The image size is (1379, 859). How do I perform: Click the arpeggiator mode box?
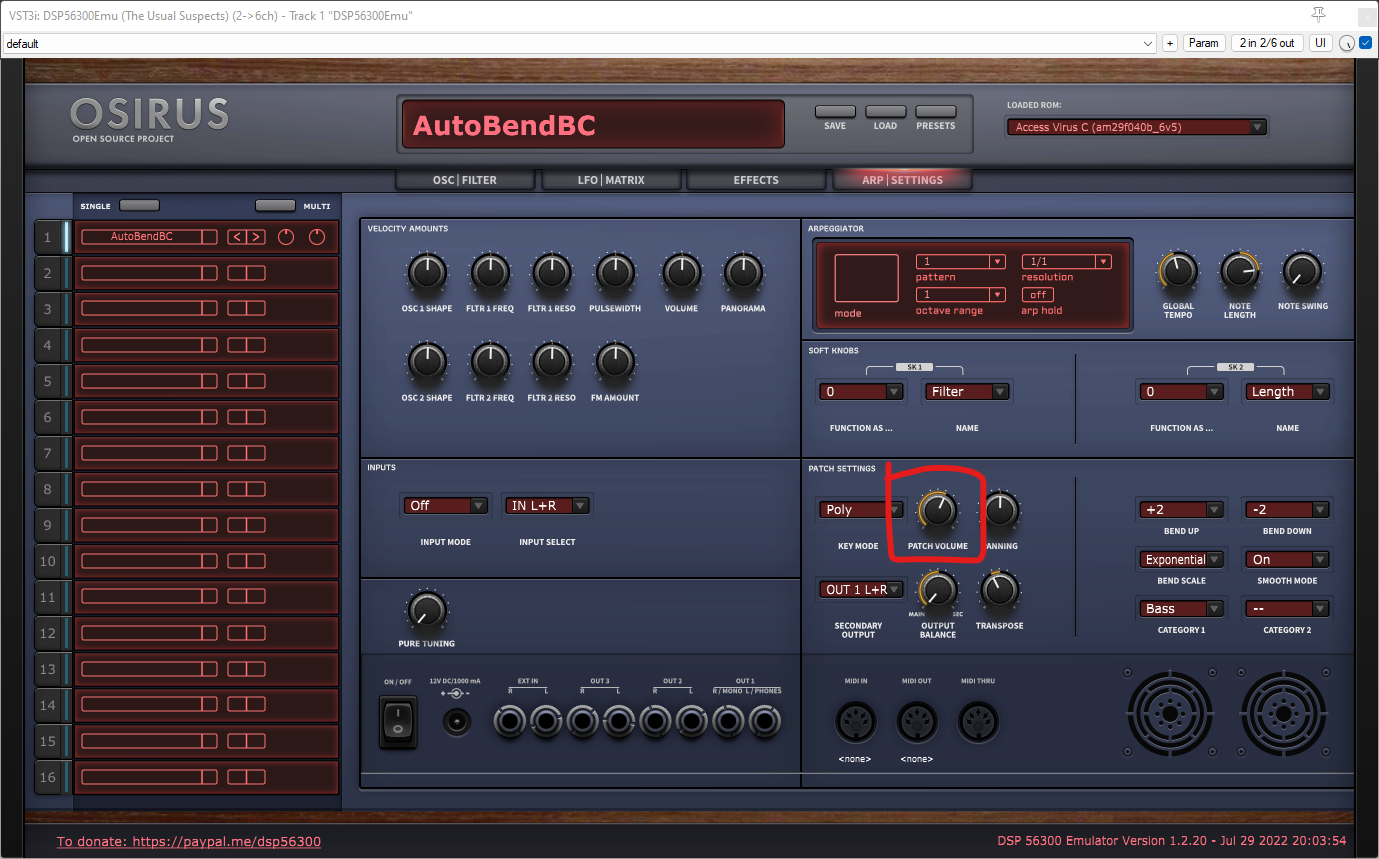click(x=866, y=279)
